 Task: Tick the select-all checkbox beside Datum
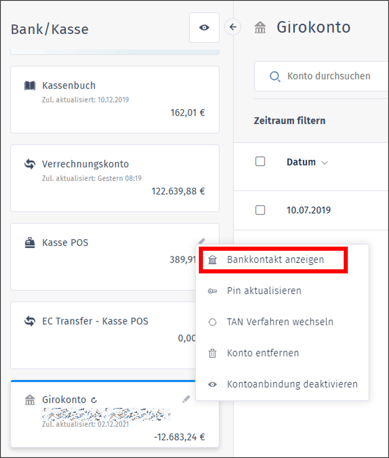(260, 162)
